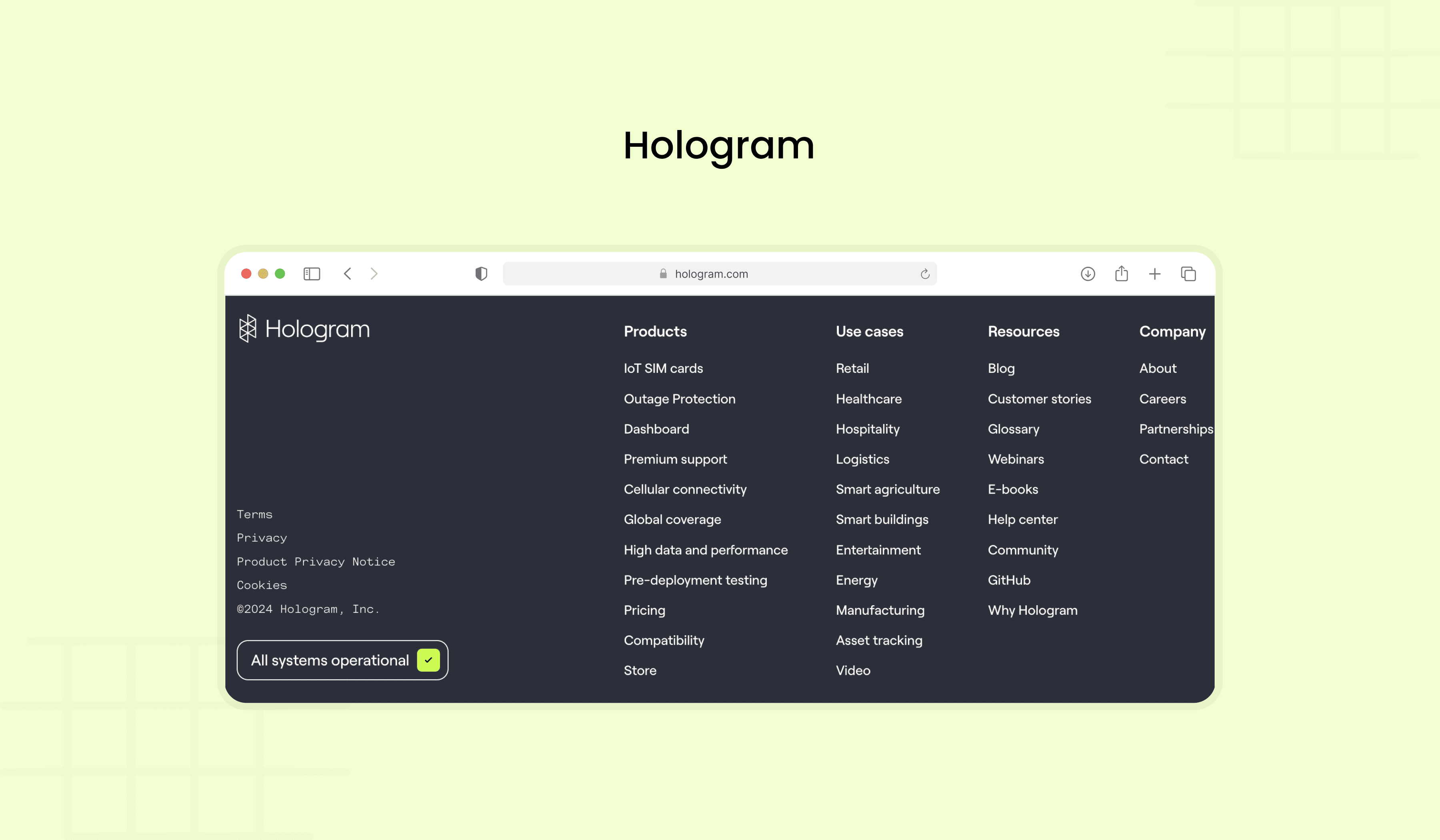Go to the Dashboard link

(656, 429)
